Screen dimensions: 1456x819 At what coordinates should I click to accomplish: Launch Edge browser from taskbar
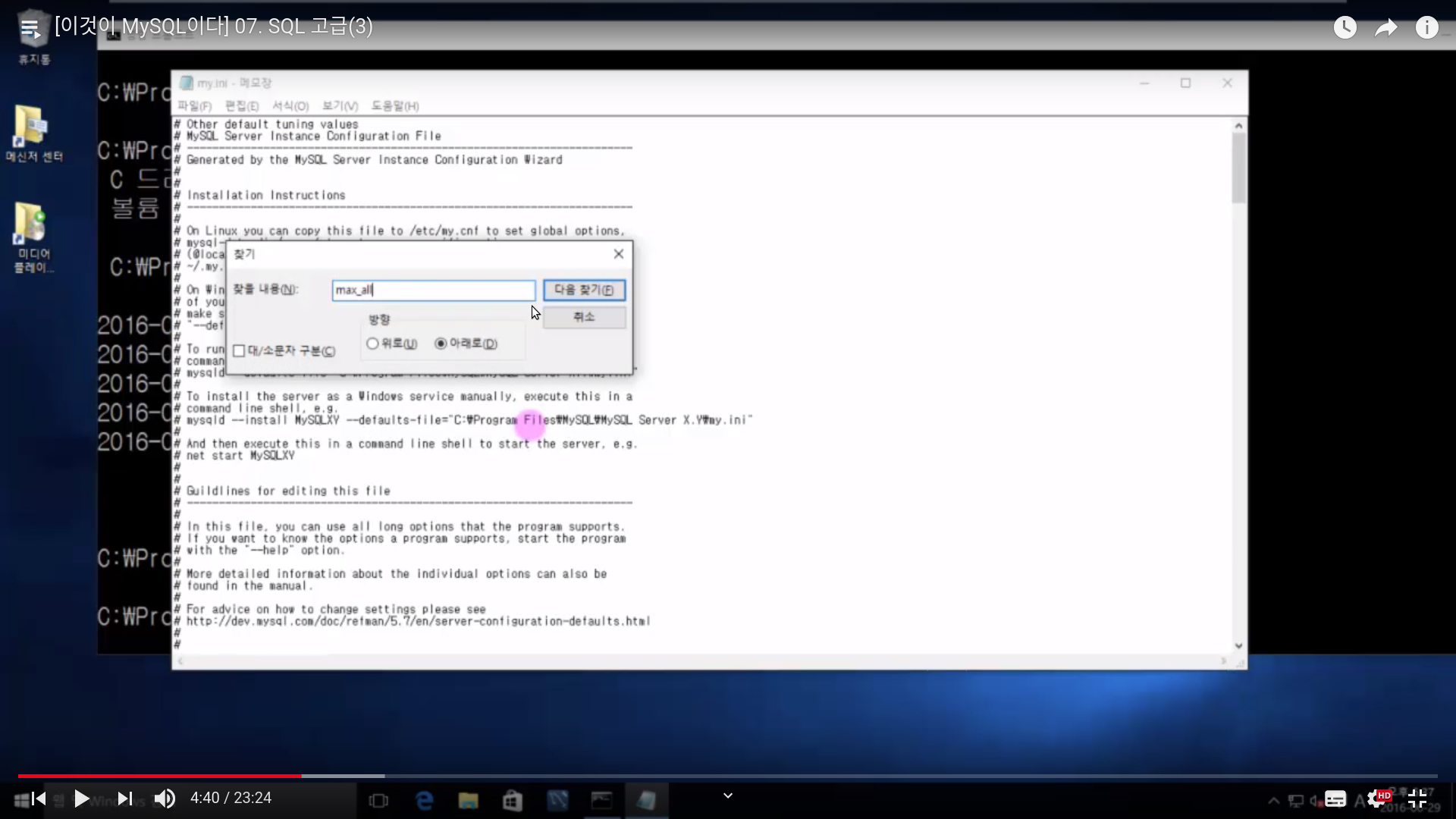coord(425,801)
